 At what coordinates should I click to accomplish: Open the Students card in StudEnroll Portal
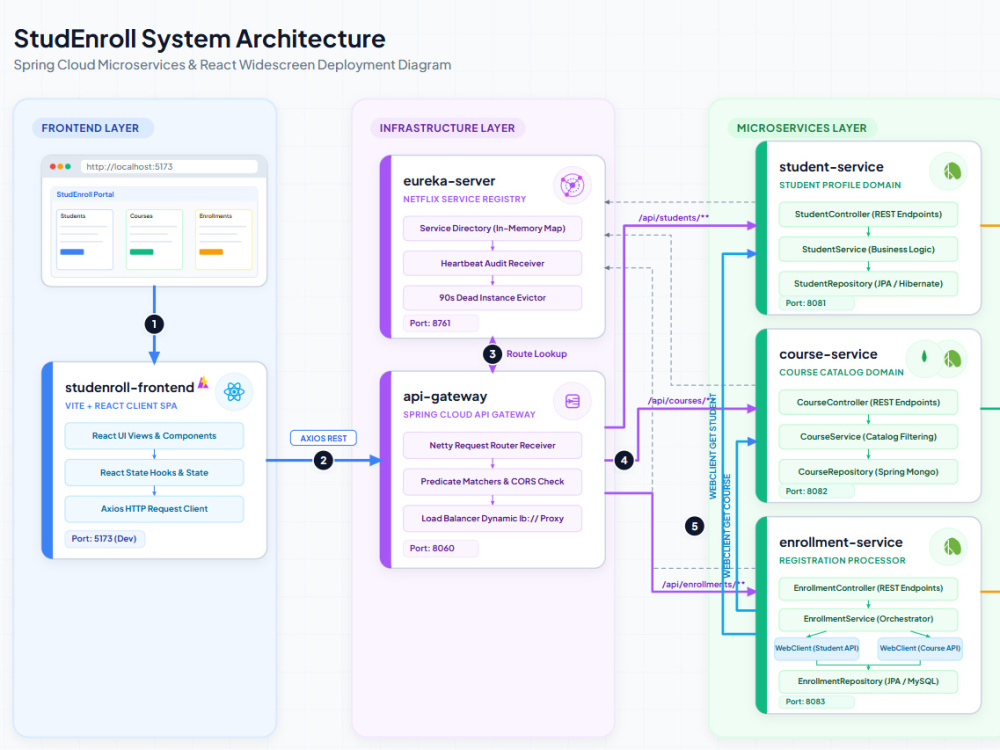pyautogui.click(x=85, y=239)
